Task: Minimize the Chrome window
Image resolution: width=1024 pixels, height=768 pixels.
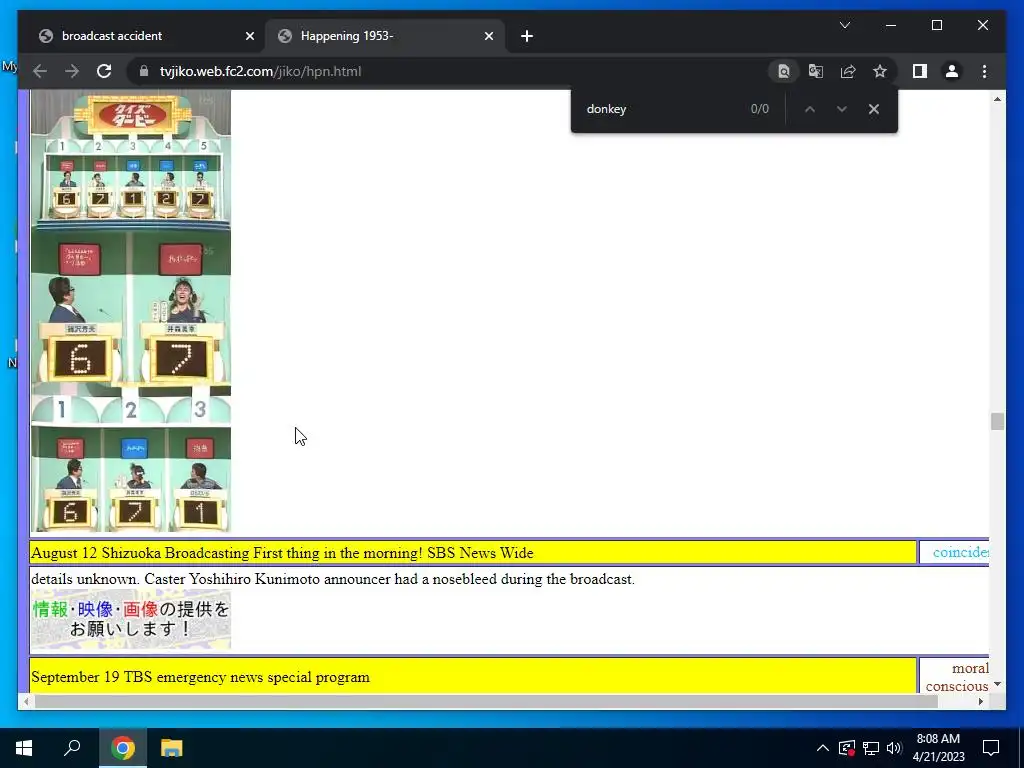Action: (891, 25)
